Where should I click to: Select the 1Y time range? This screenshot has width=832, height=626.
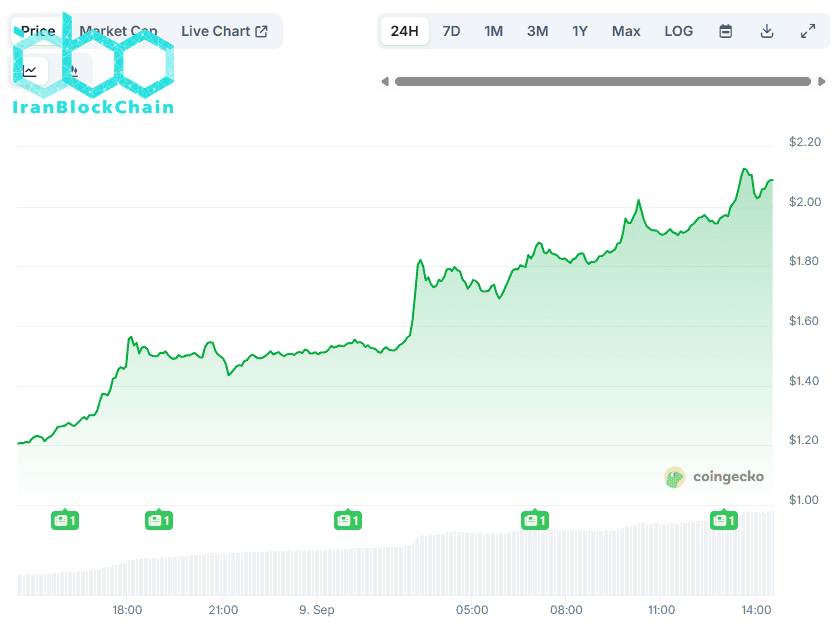tap(580, 31)
